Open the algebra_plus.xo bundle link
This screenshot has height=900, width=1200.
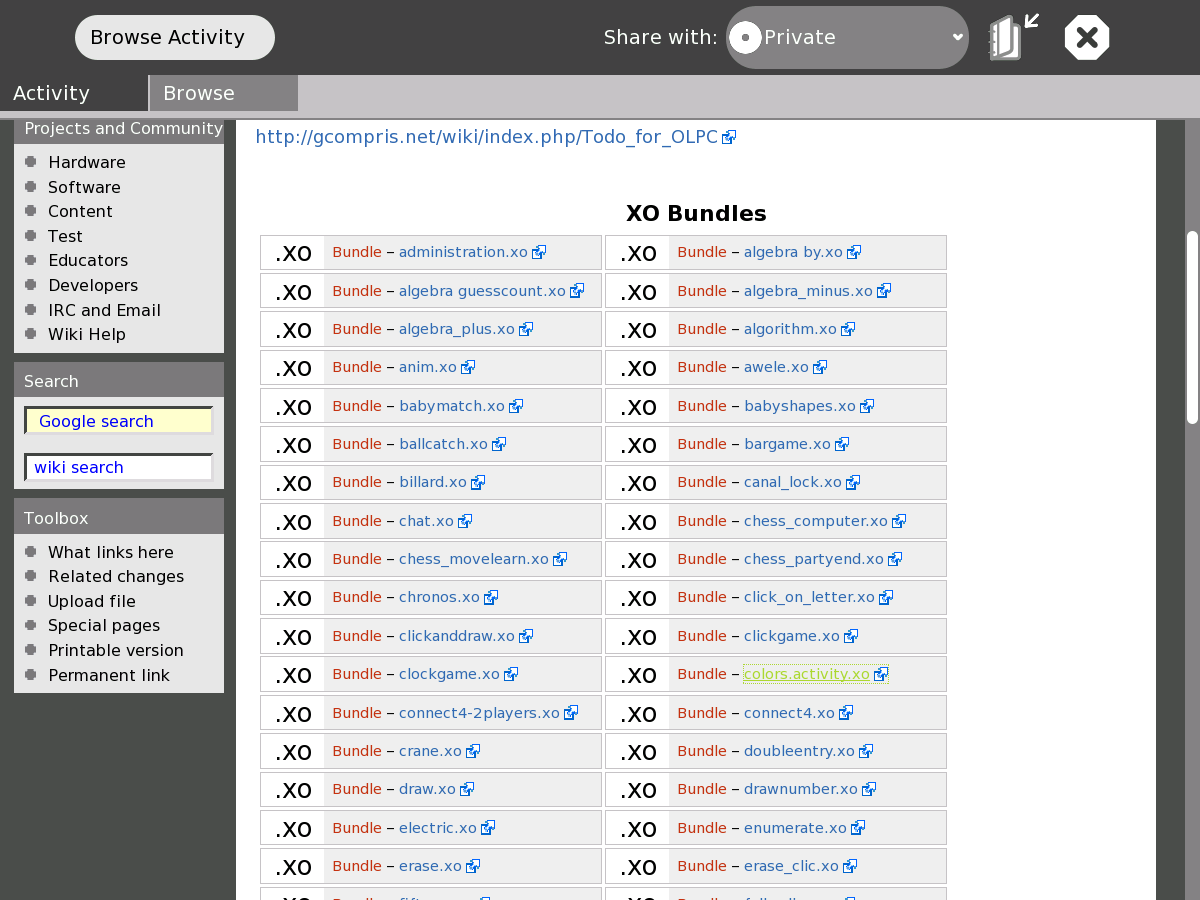[x=456, y=329]
